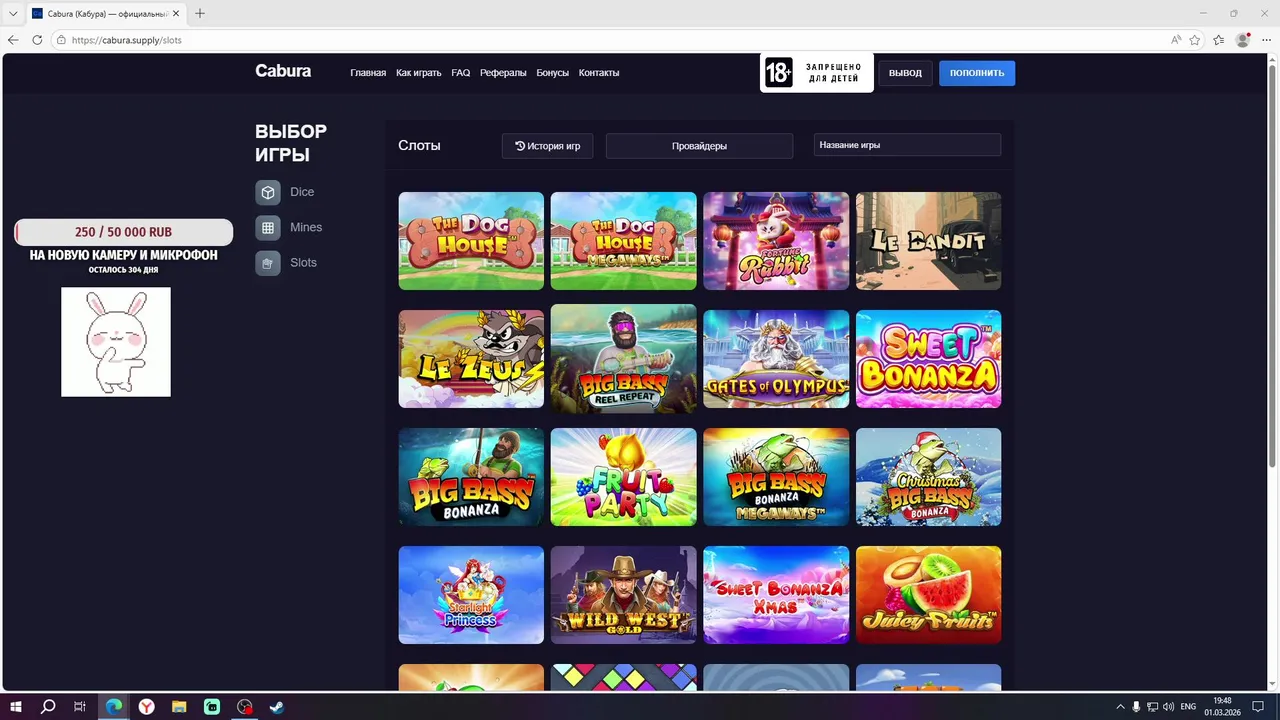The image size is (1280, 720).
Task: Open the volume tray icon
Action: [x=1169, y=706]
